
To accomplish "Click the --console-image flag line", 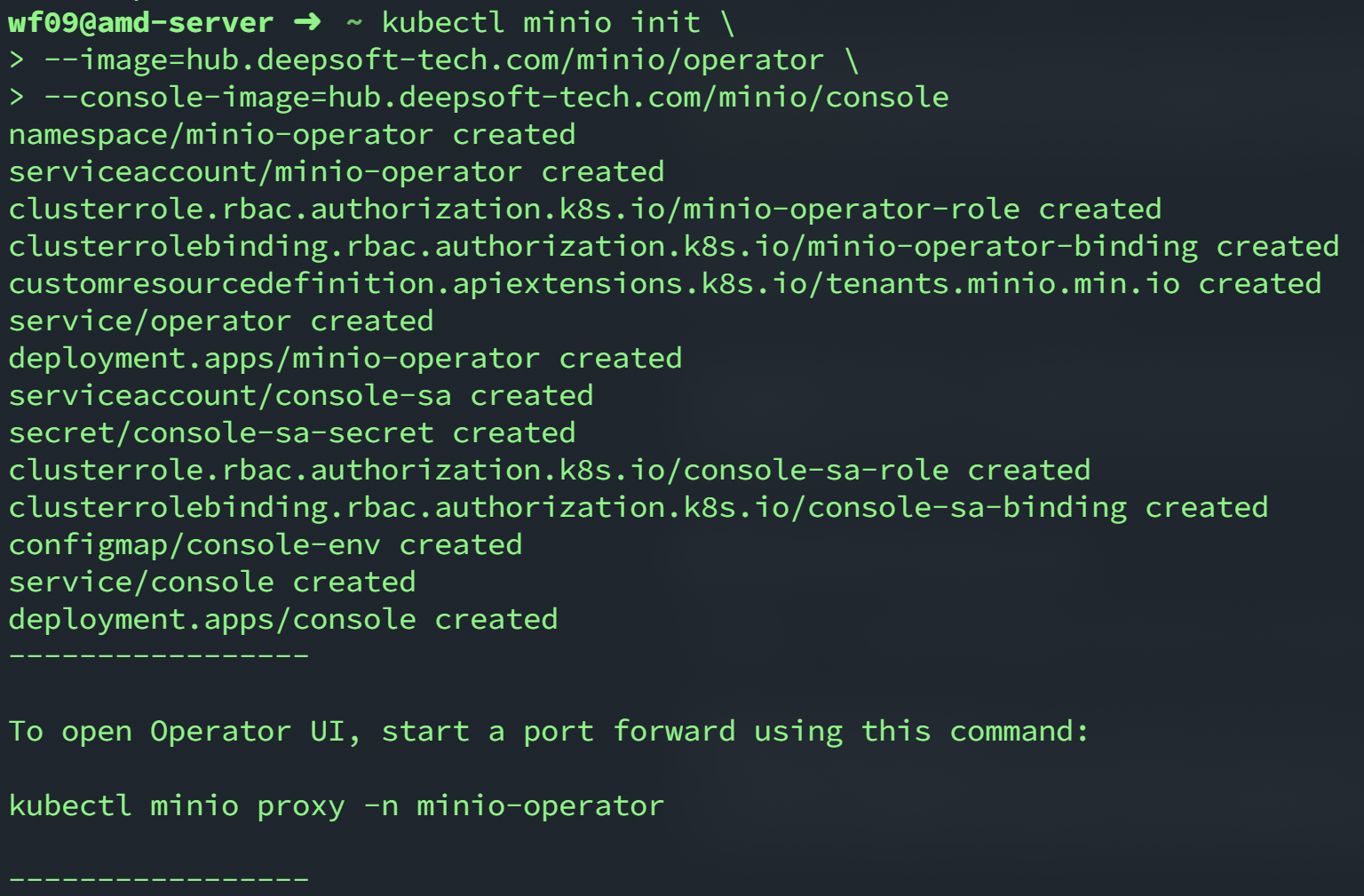I will (496, 98).
